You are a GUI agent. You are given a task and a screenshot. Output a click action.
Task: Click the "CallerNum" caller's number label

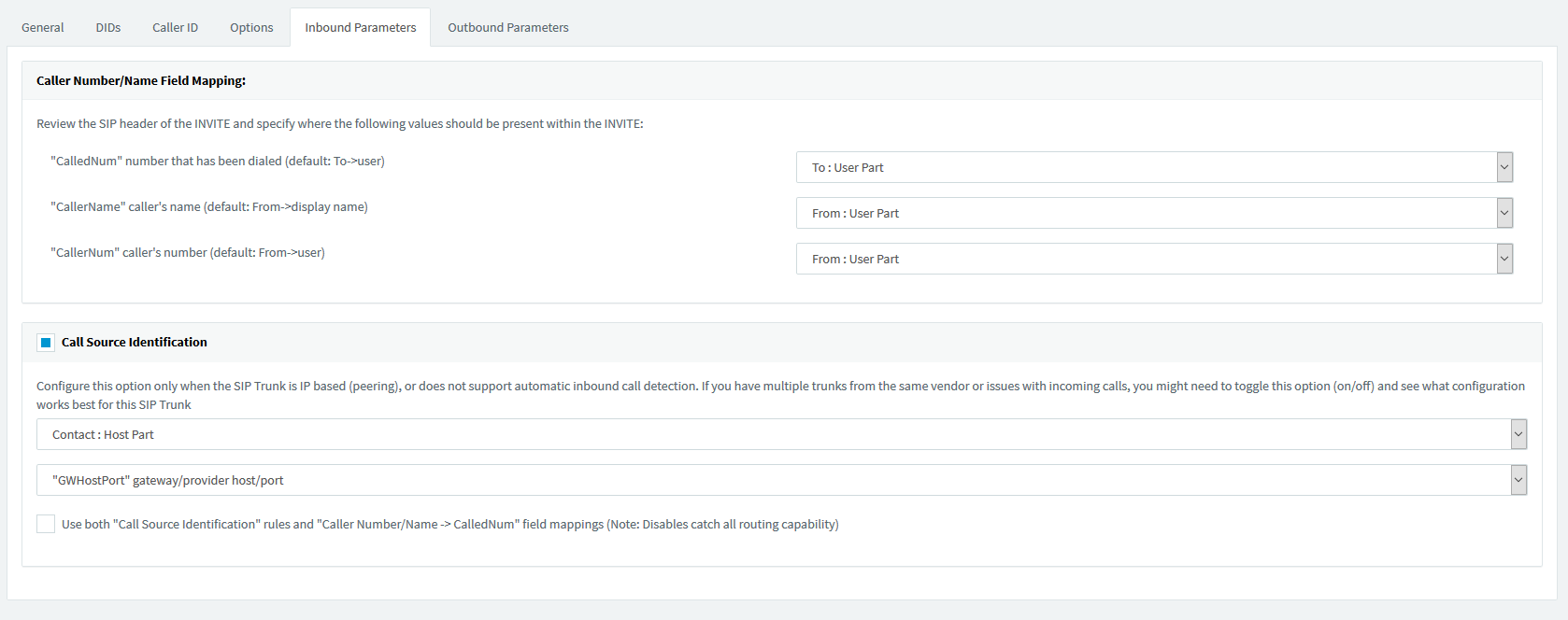[x=188, y=253]
